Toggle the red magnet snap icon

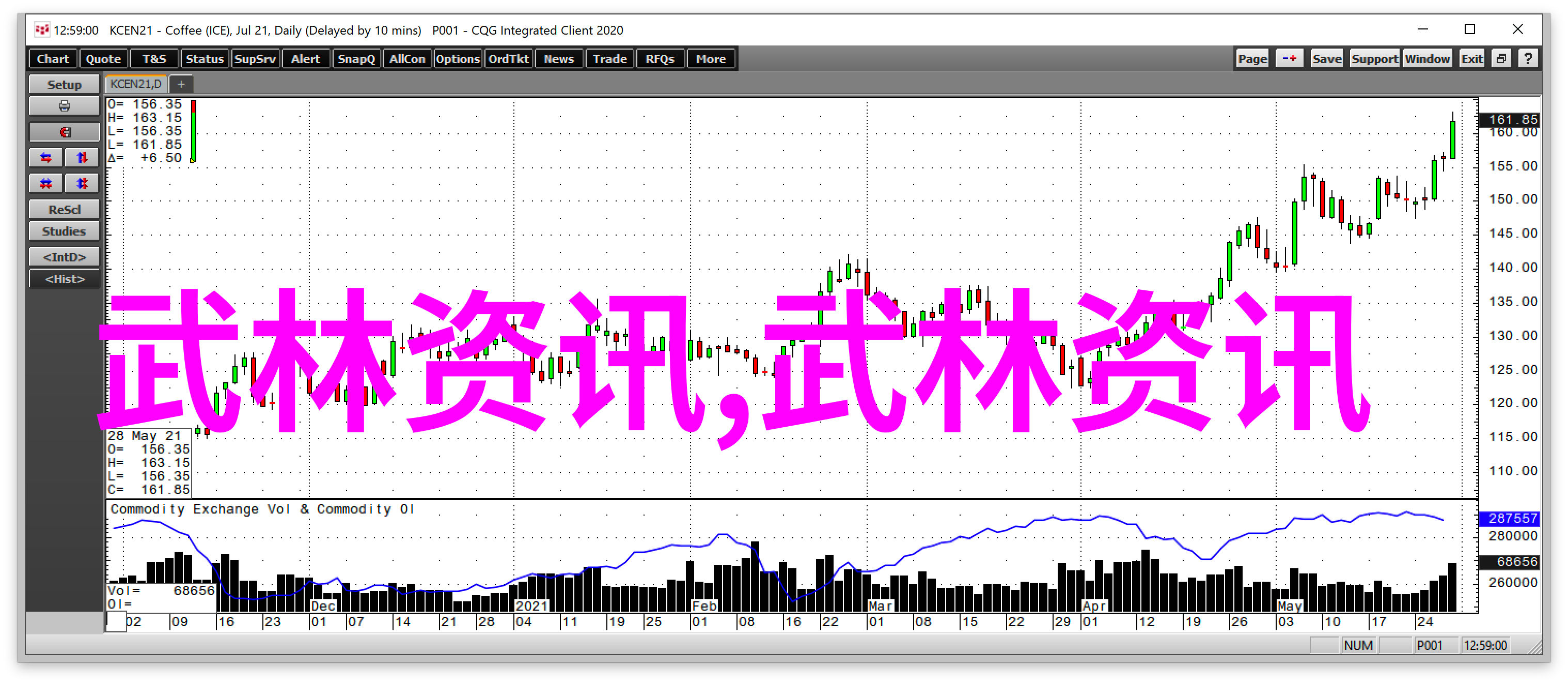(x=64, y=132)
